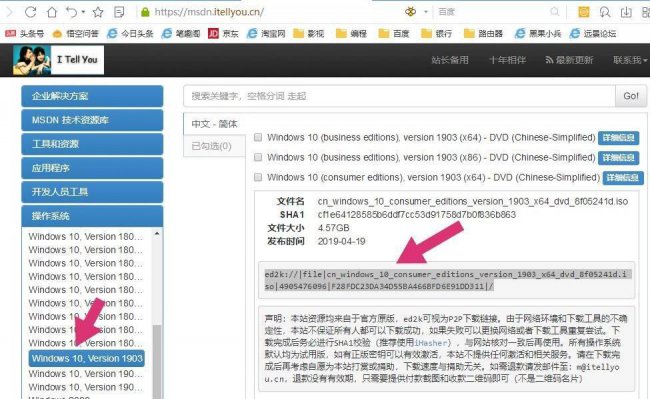Reload the page with the refresh icon
This screenshot has width=650, height=399.
click(31, 12)
